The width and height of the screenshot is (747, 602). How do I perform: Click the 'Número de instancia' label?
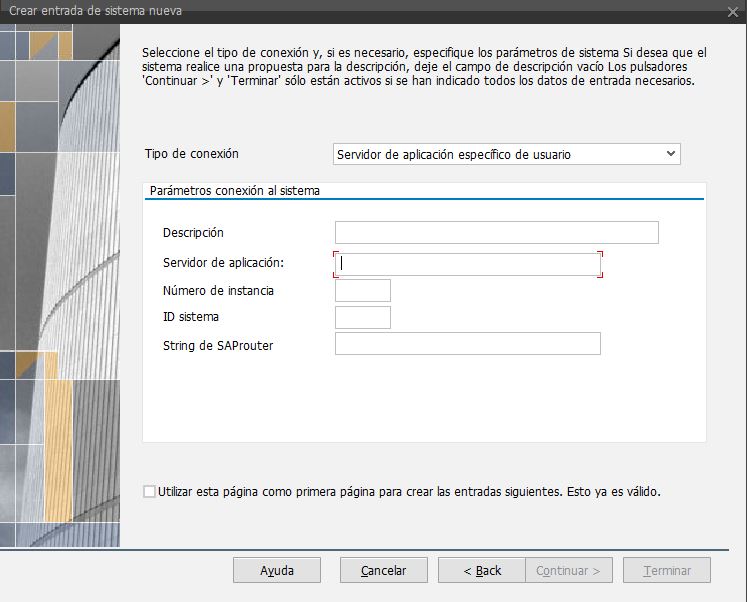[218, 291]
